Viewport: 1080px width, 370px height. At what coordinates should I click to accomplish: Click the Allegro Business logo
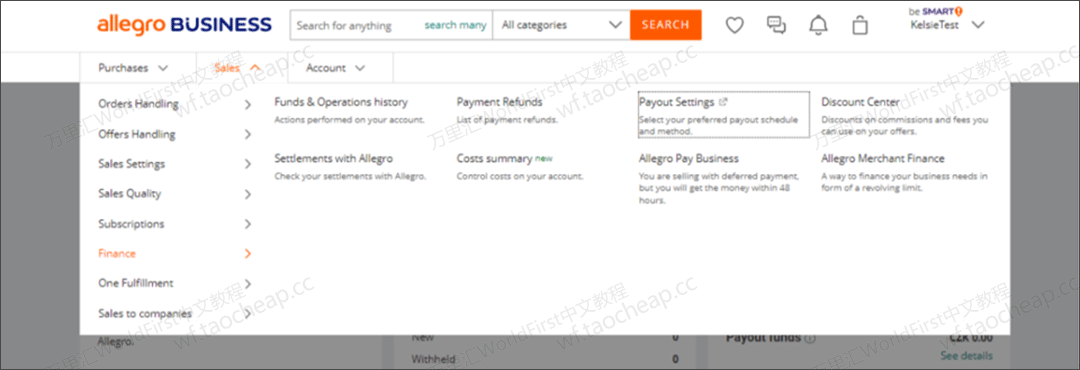184,25
